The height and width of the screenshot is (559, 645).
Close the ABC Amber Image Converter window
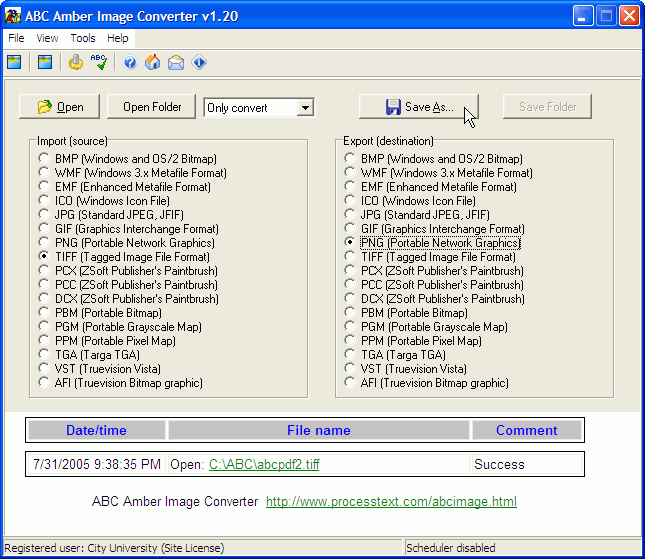point(629,16)
